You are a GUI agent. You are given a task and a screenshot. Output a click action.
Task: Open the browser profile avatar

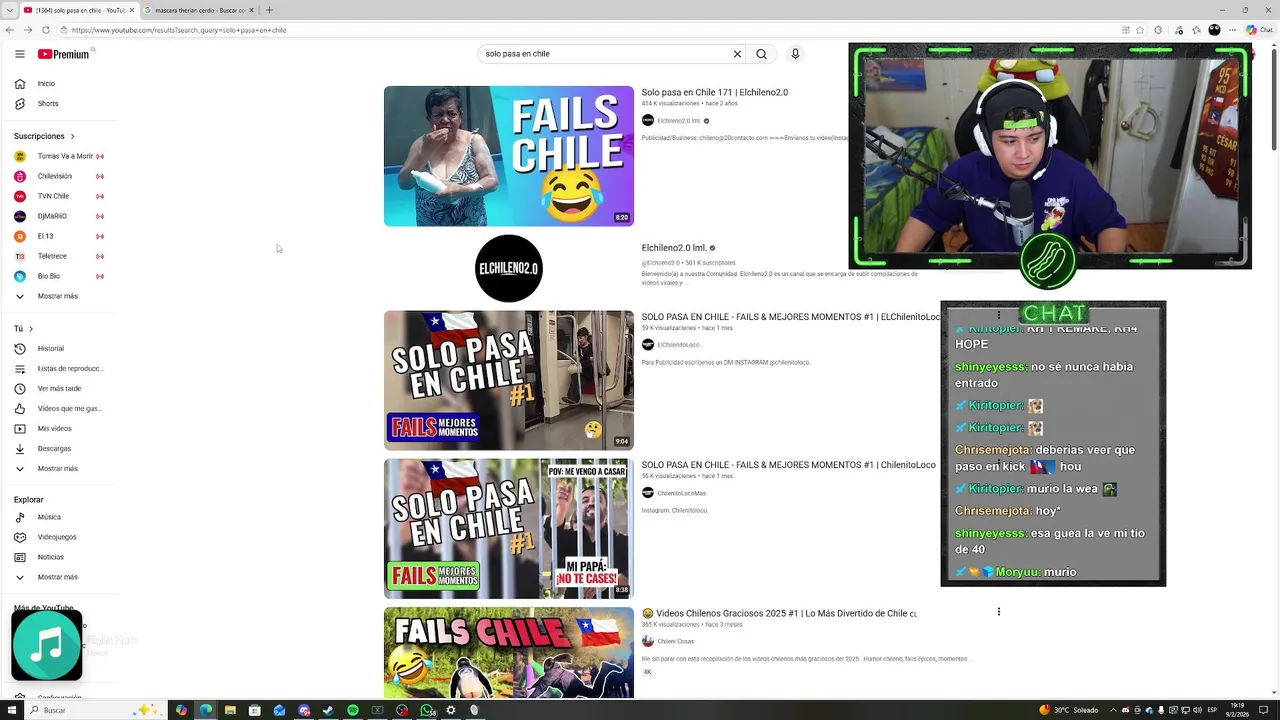click(x=1214, y=30)
